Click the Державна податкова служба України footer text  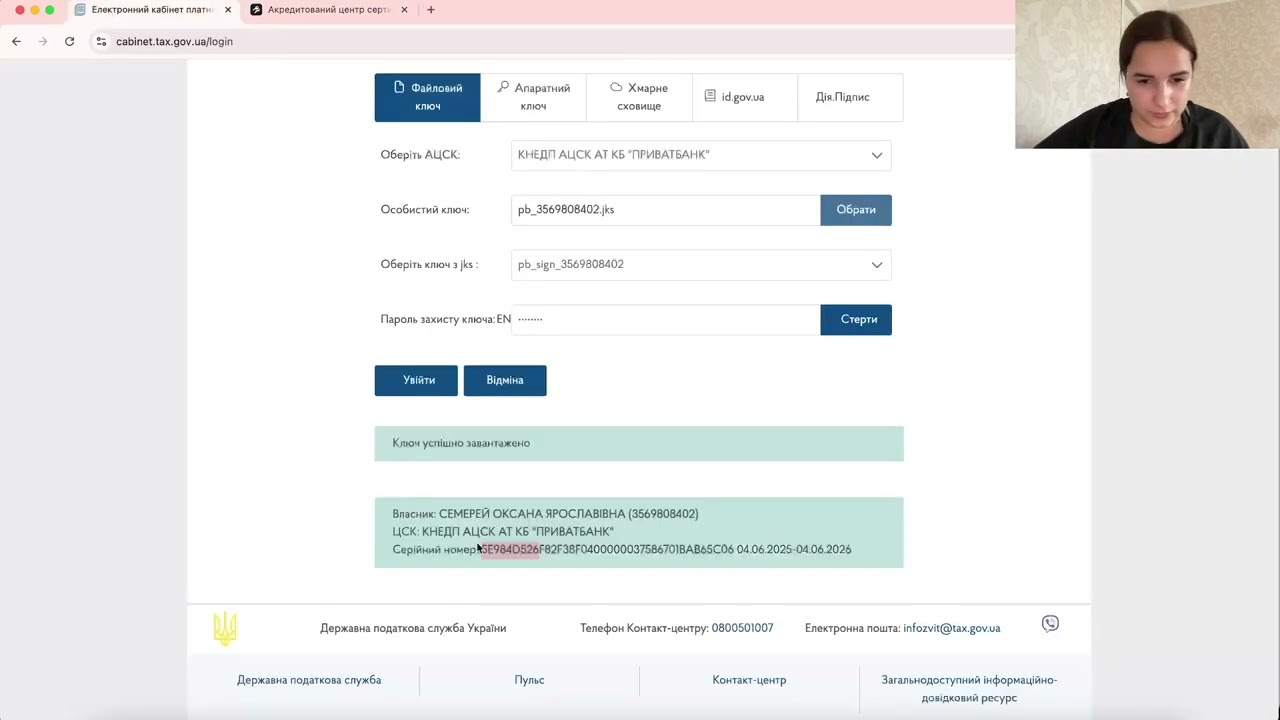pos(413,628)
